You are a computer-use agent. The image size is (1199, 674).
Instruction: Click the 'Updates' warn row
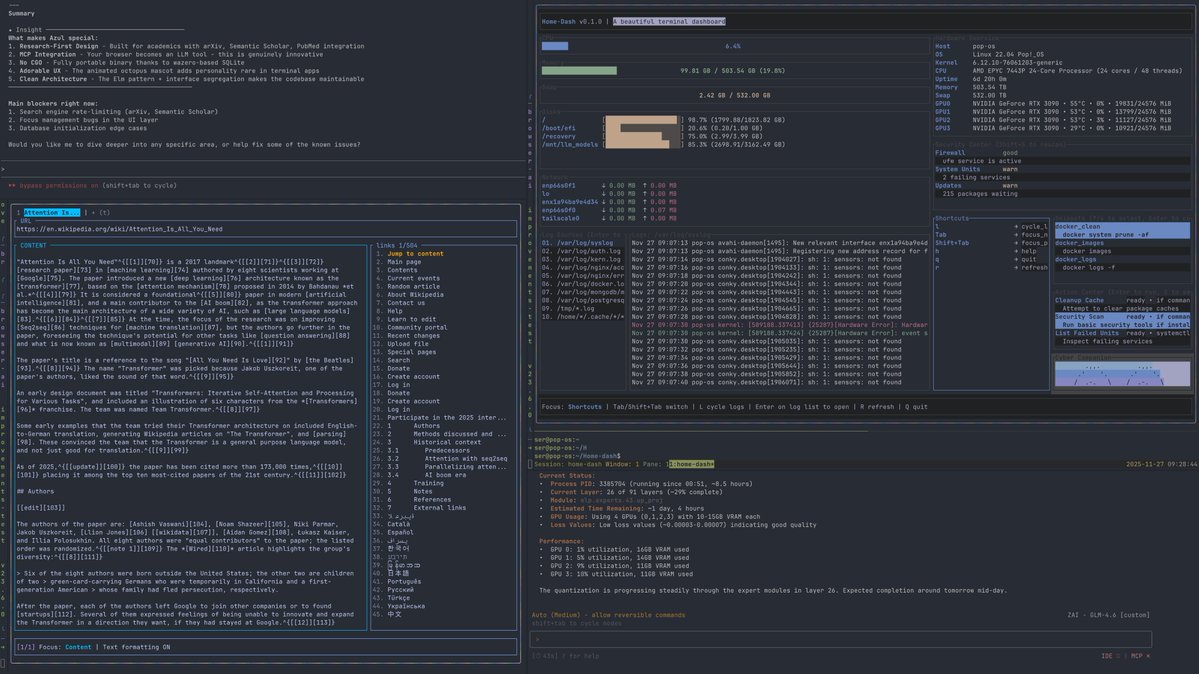(x=1061, y=185)
